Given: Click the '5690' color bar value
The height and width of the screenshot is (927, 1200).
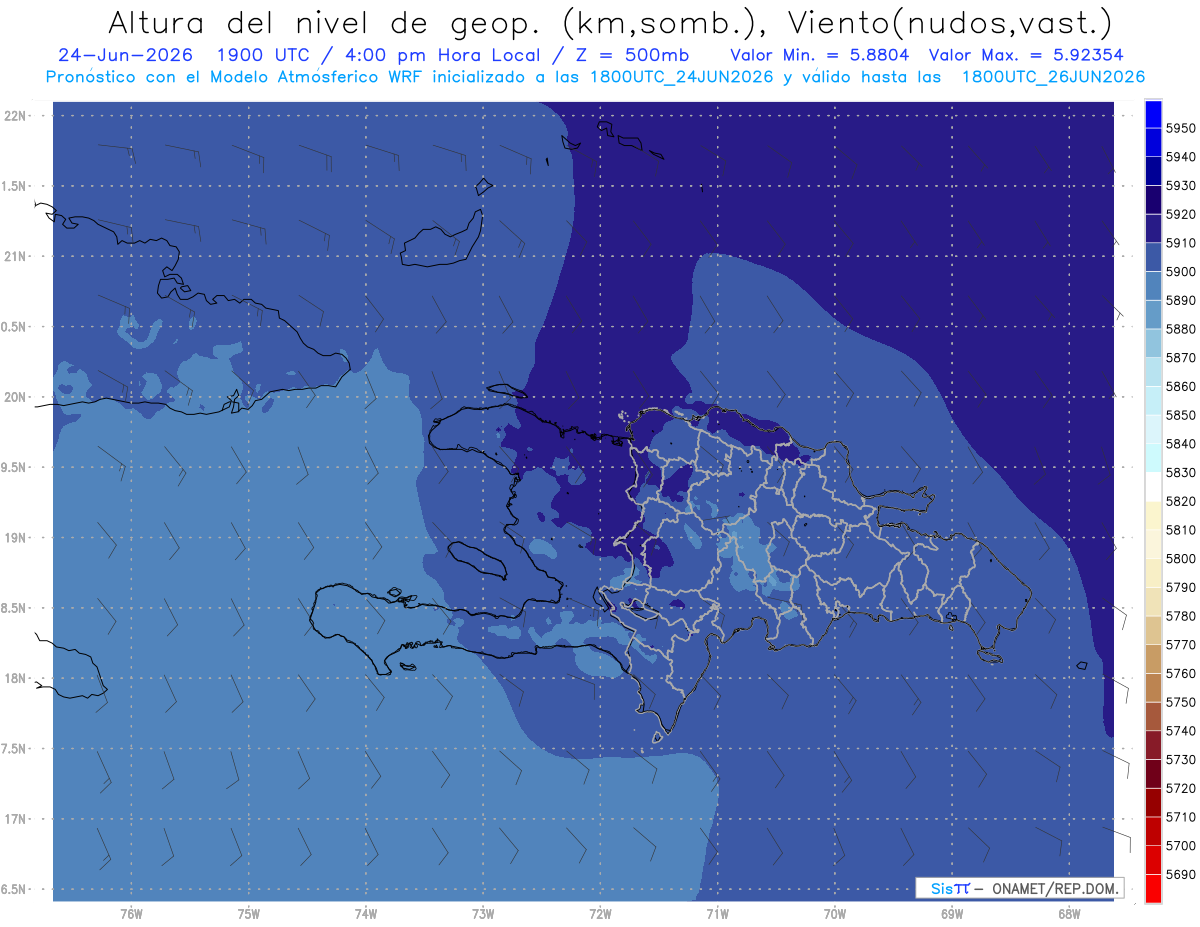Looking at the screenshot, I should click(x=1181, y=874).
